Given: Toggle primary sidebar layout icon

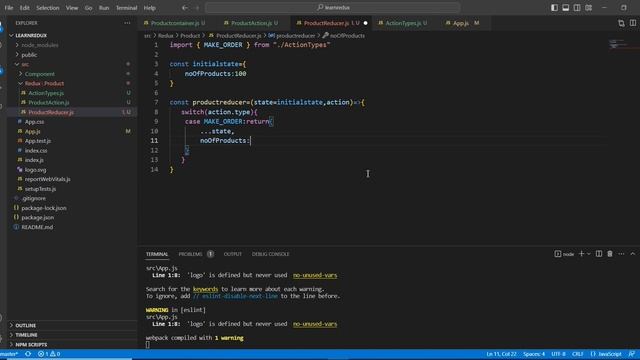Looking at the screenshot, I should tap(554, 7).
